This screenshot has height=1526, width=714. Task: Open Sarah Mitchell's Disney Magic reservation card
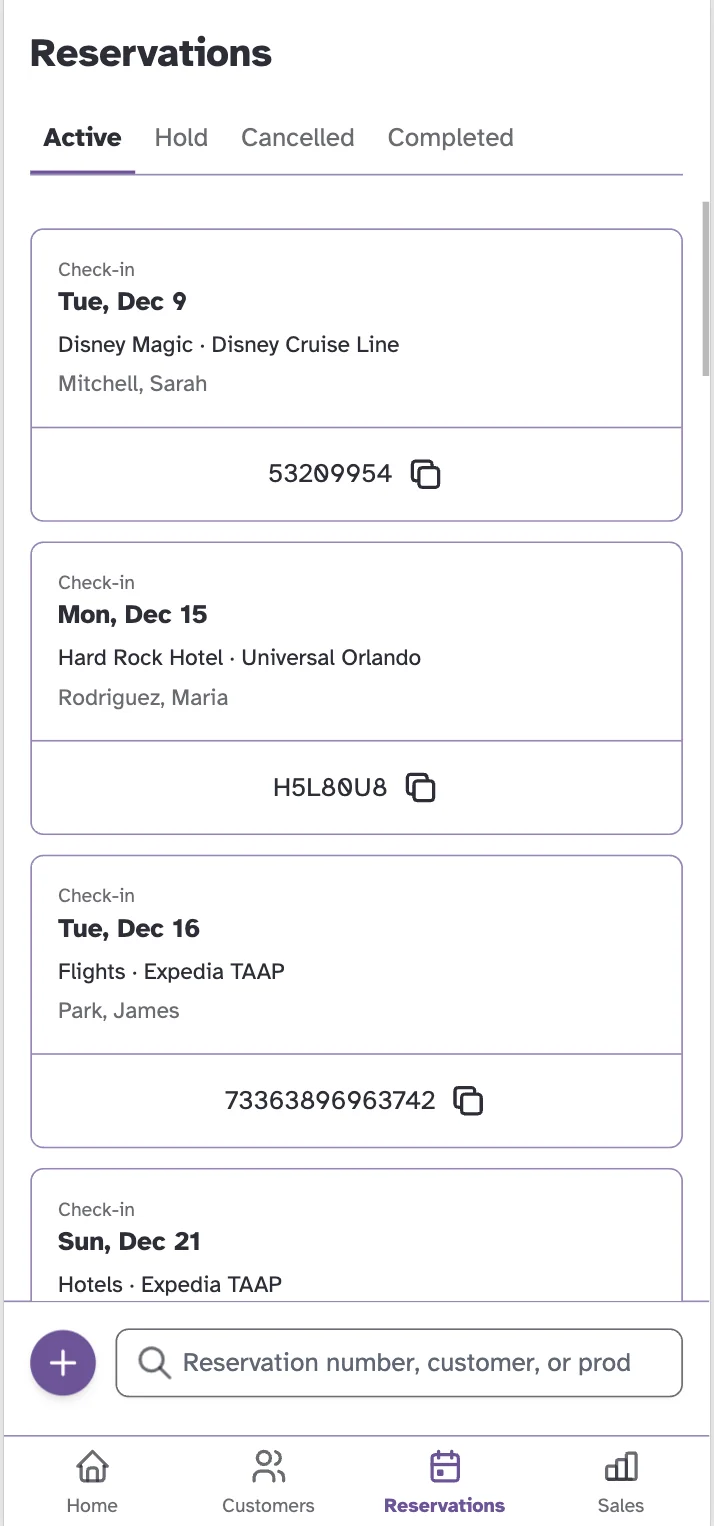click(356, 330)
